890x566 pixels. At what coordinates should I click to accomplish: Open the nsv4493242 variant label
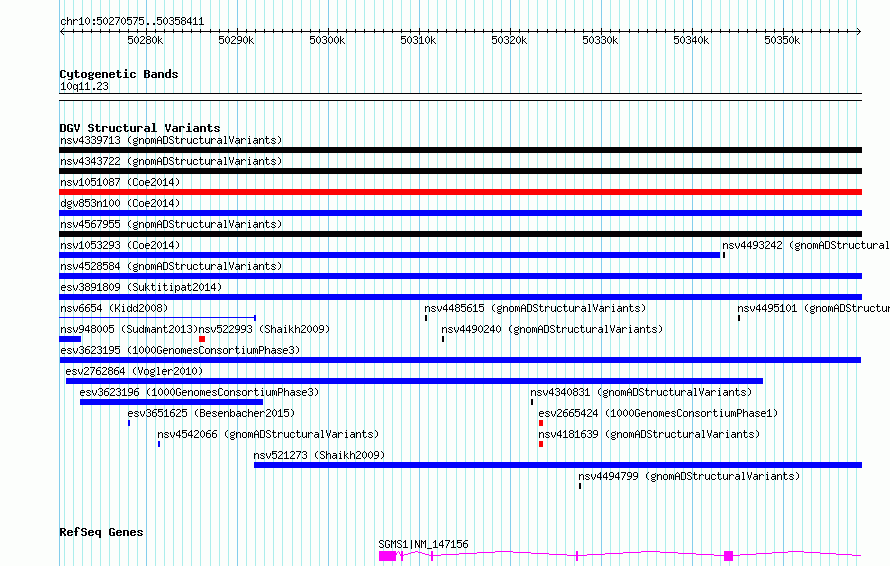coord(805,245)
